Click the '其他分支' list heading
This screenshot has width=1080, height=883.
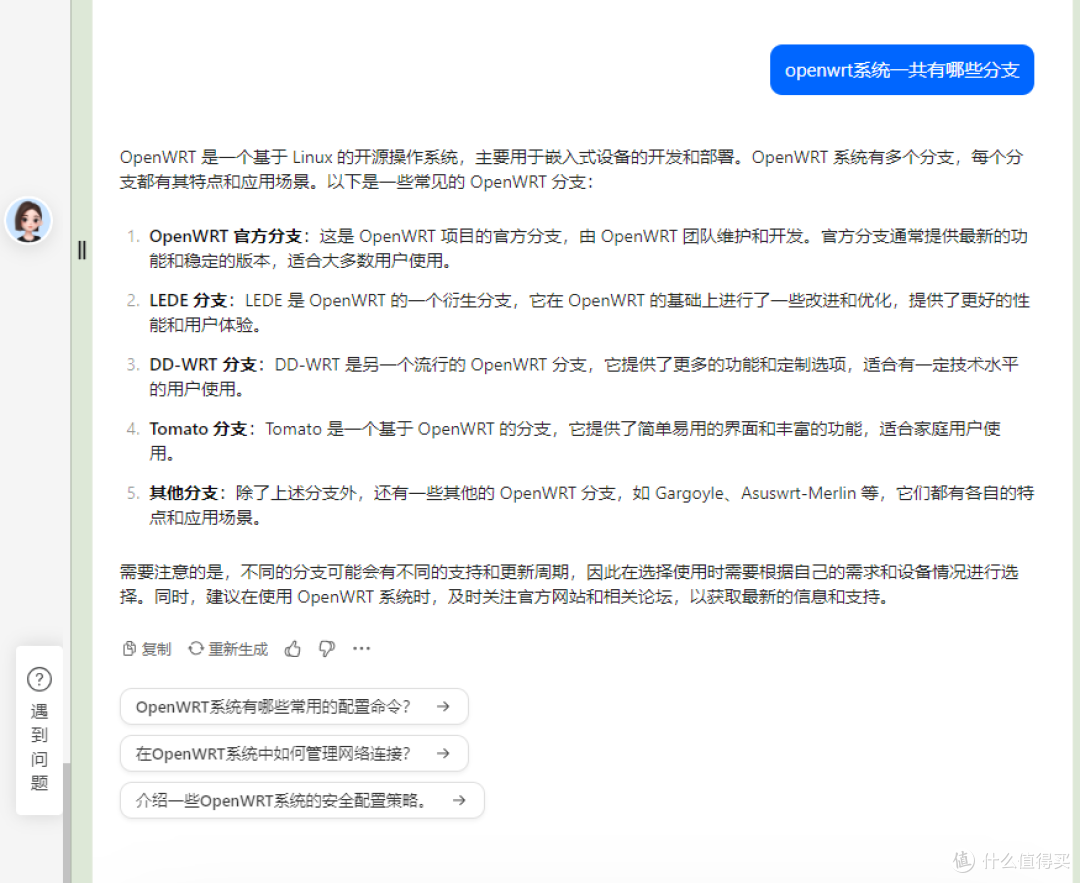click(x=183, y=493)
